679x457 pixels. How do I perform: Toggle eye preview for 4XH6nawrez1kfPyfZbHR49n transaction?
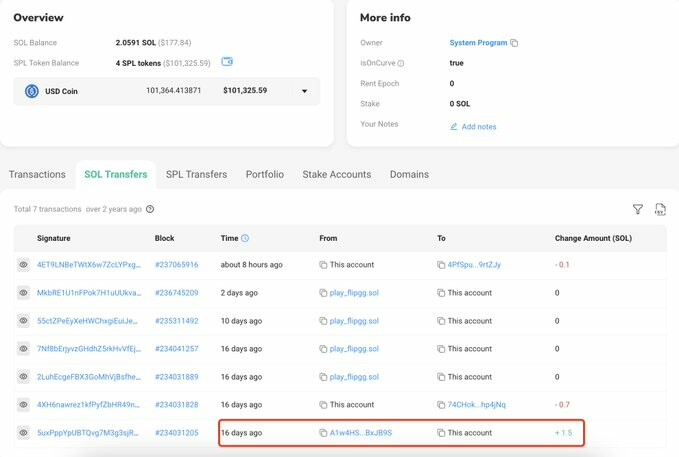tap(23, 405)
